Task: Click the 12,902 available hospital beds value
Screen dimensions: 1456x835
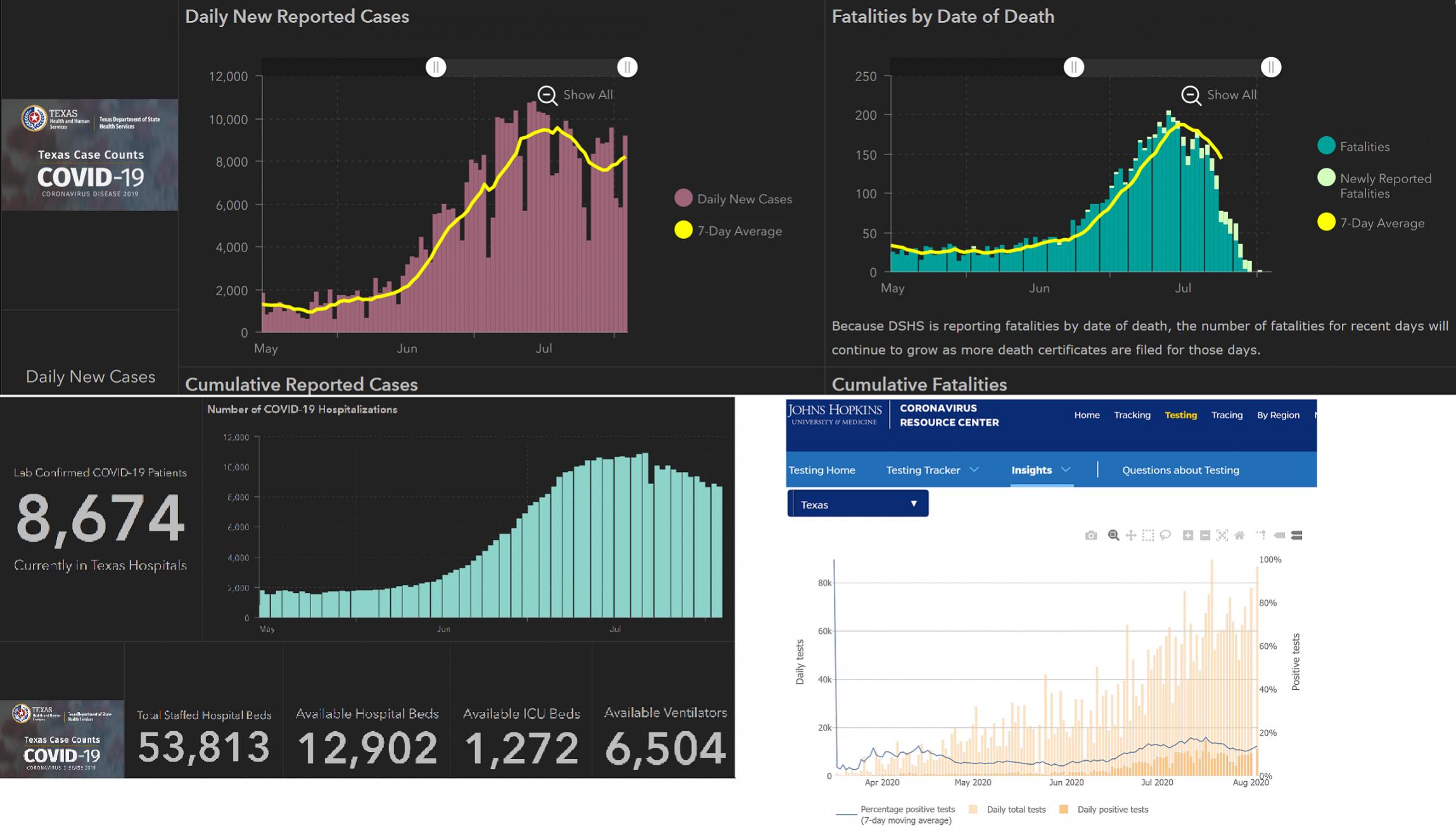Action: click(367, 748)
